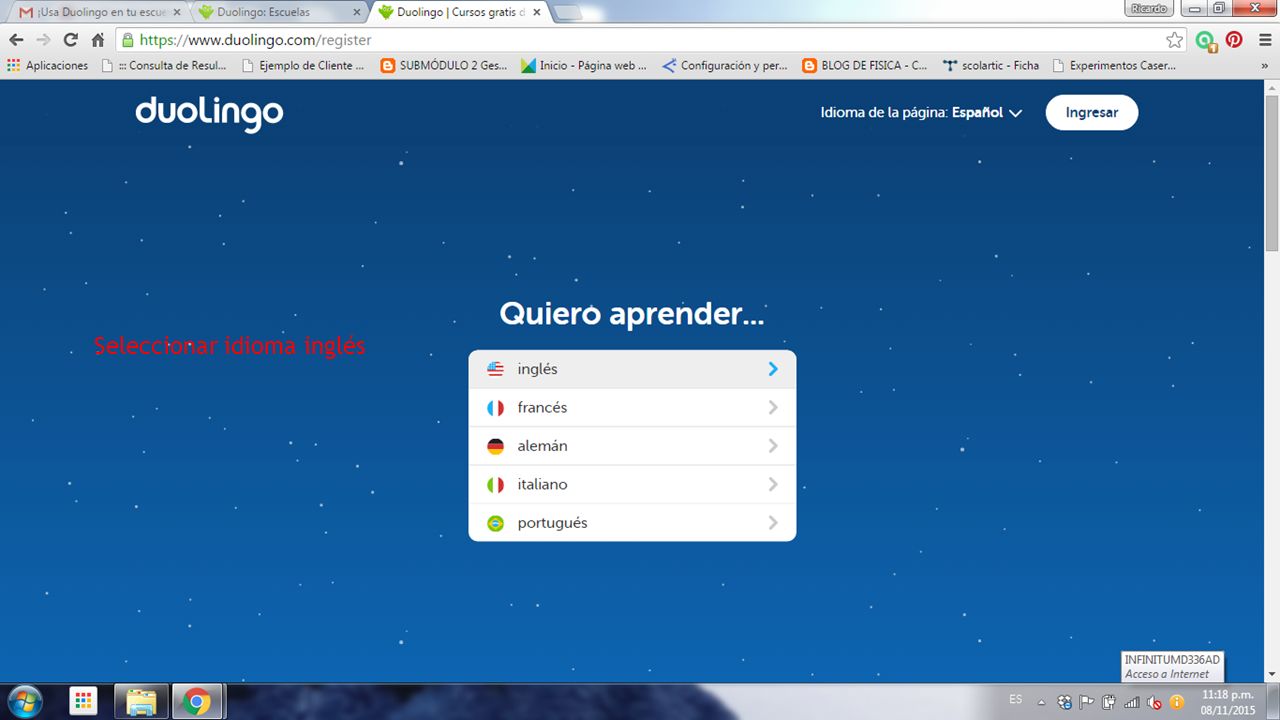Image resolution: width=1280 pixels, height=720 pixels.
Task: Open the Chrome hamburger menu
Action: (x=1264, y=40)
